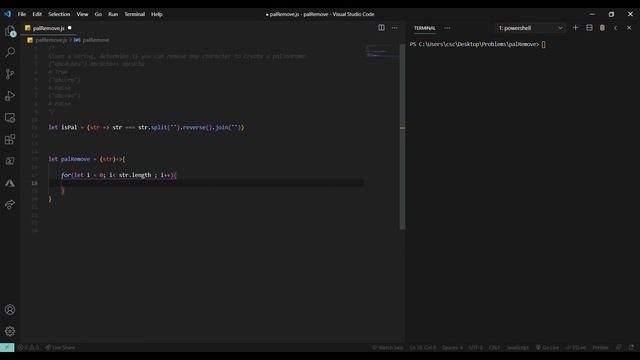The width and height of the screenshot is (640, 360).
Task: Open the Remote Explorer view
Action: coord(10,118)
